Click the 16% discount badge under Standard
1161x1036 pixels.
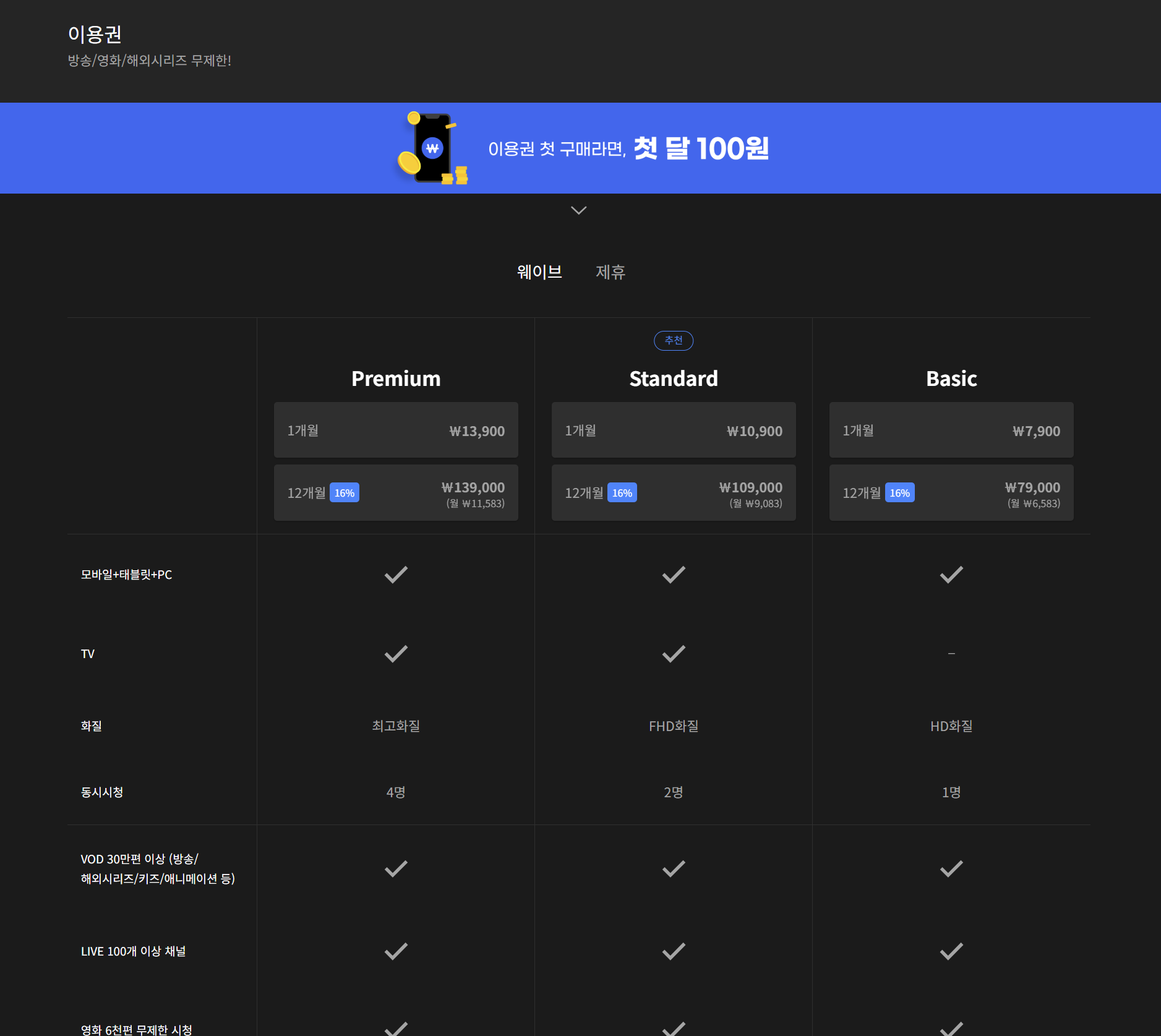pos(622,493)
